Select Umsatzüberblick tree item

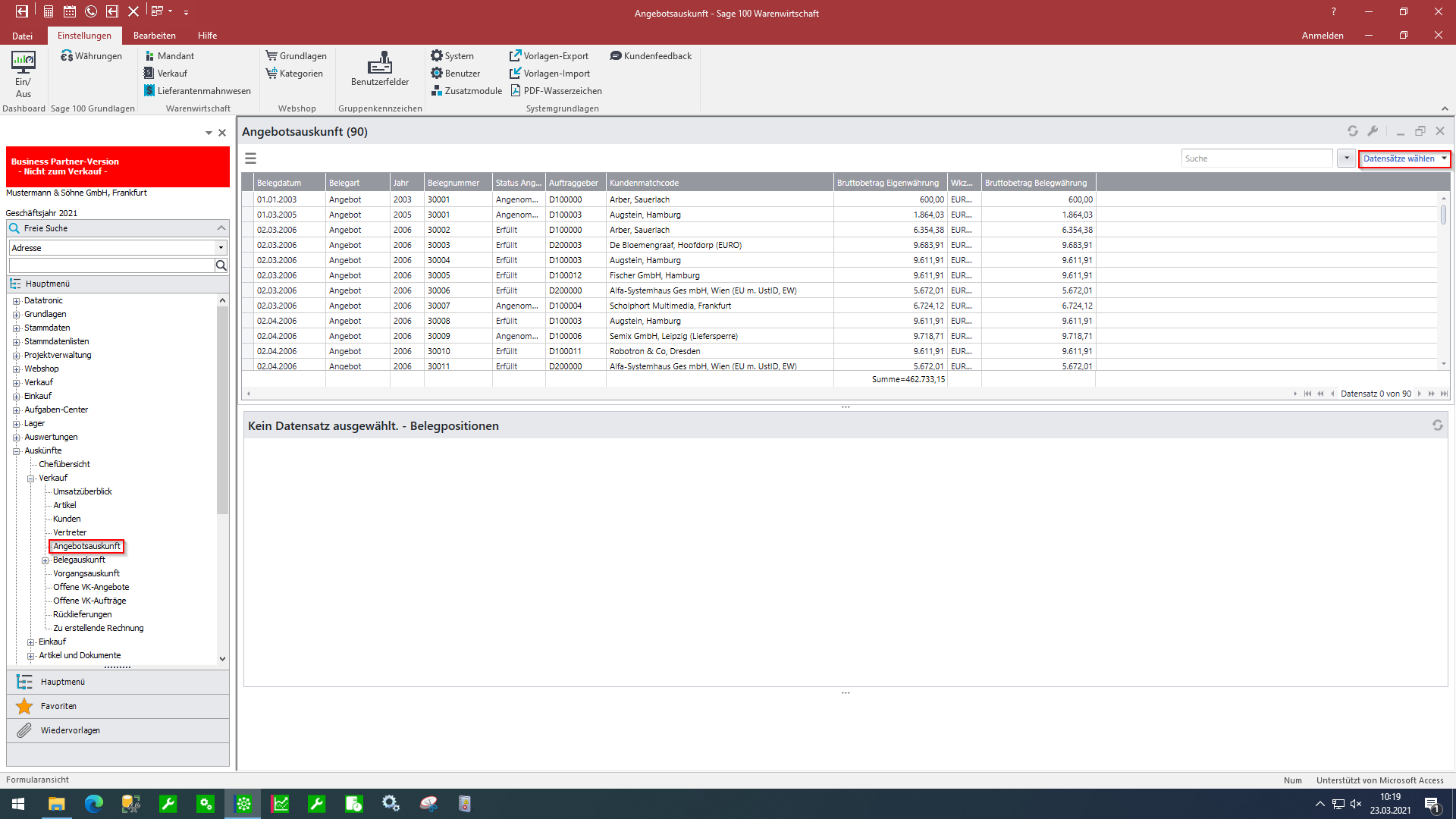click(83, 491)
